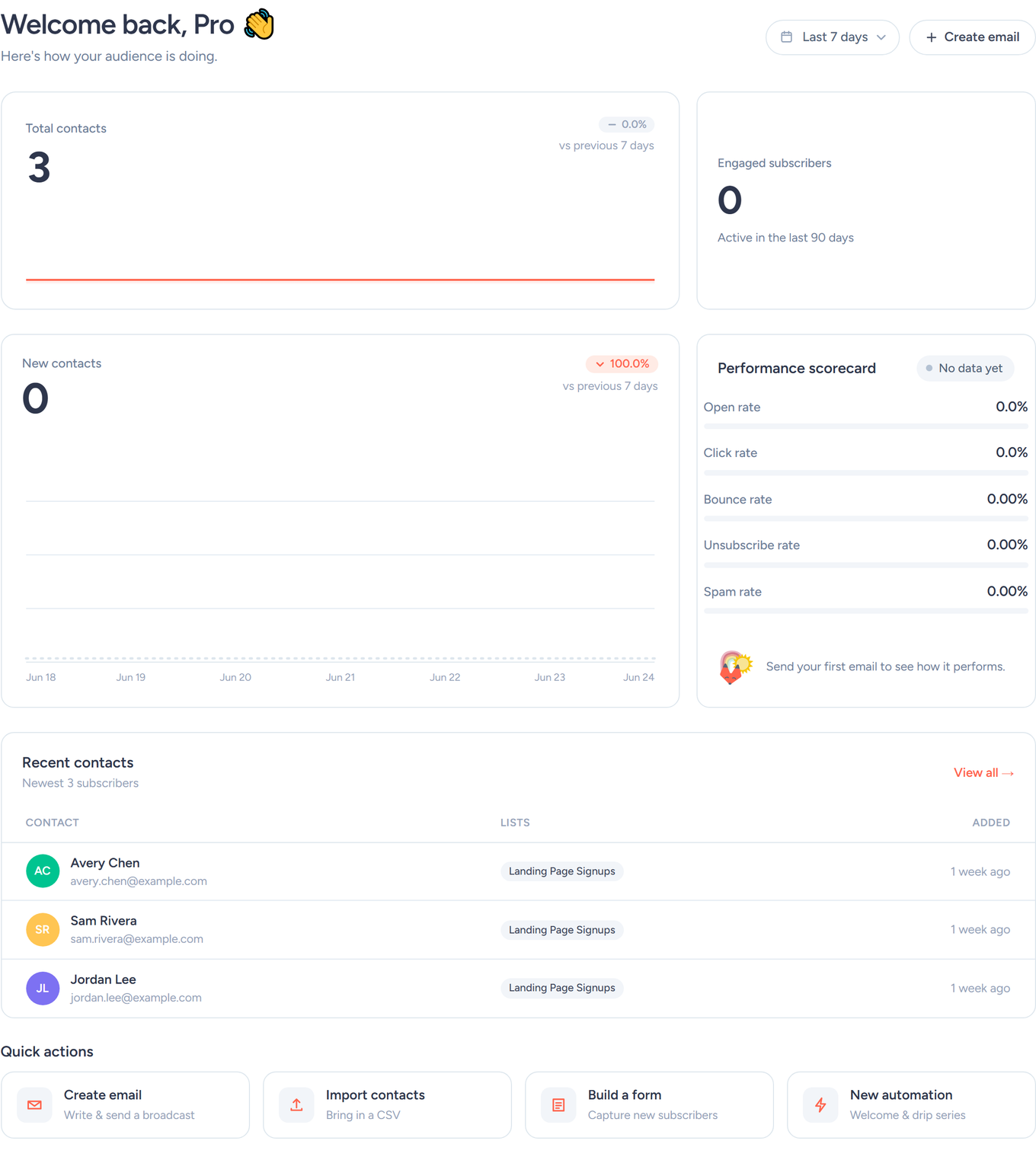
Task: Click the ADDED column header
Action: [x=991, y=823]
